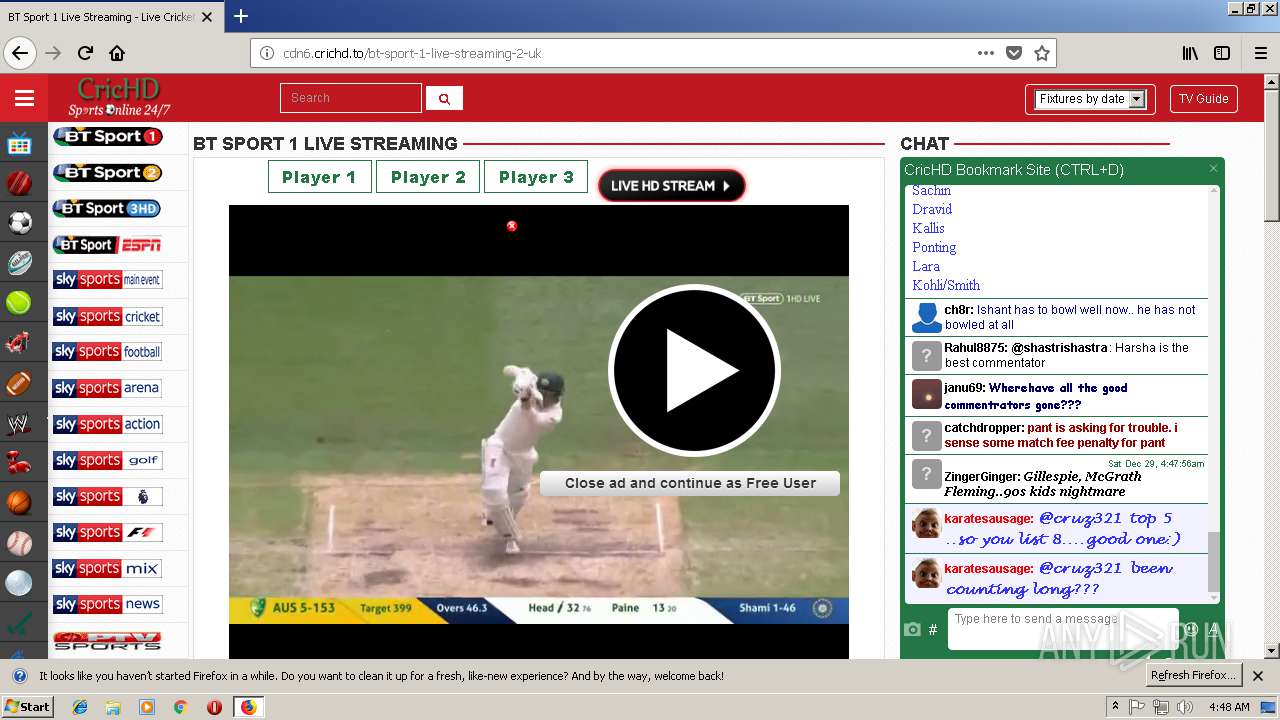
Task: Click the Refresh Firefox button
Action: [1193, 675]
